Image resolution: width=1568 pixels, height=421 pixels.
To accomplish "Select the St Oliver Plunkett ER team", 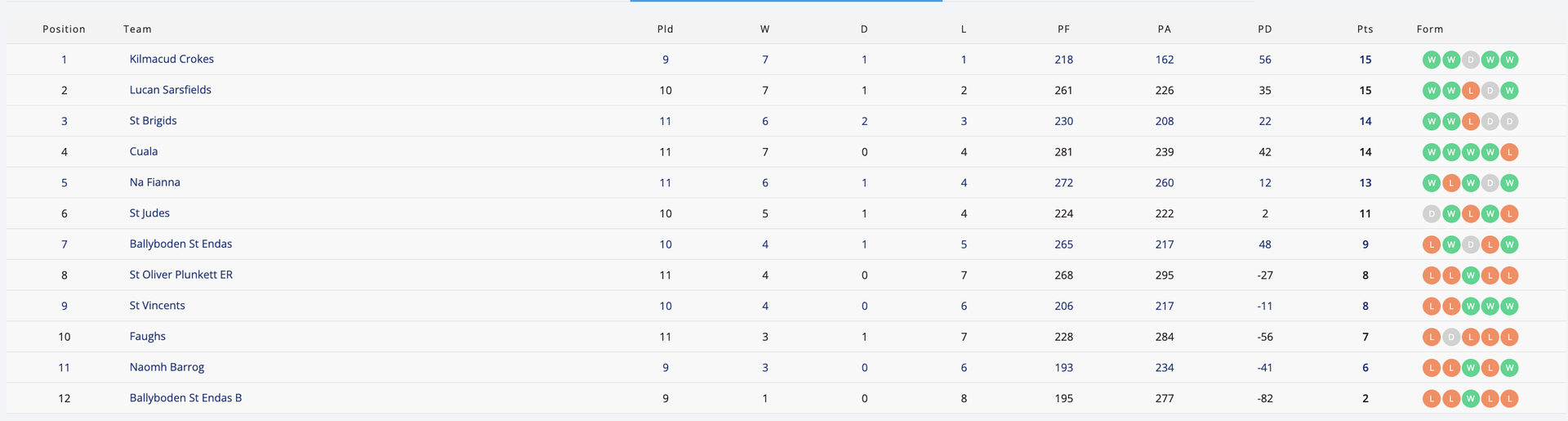I will [180, 275].
